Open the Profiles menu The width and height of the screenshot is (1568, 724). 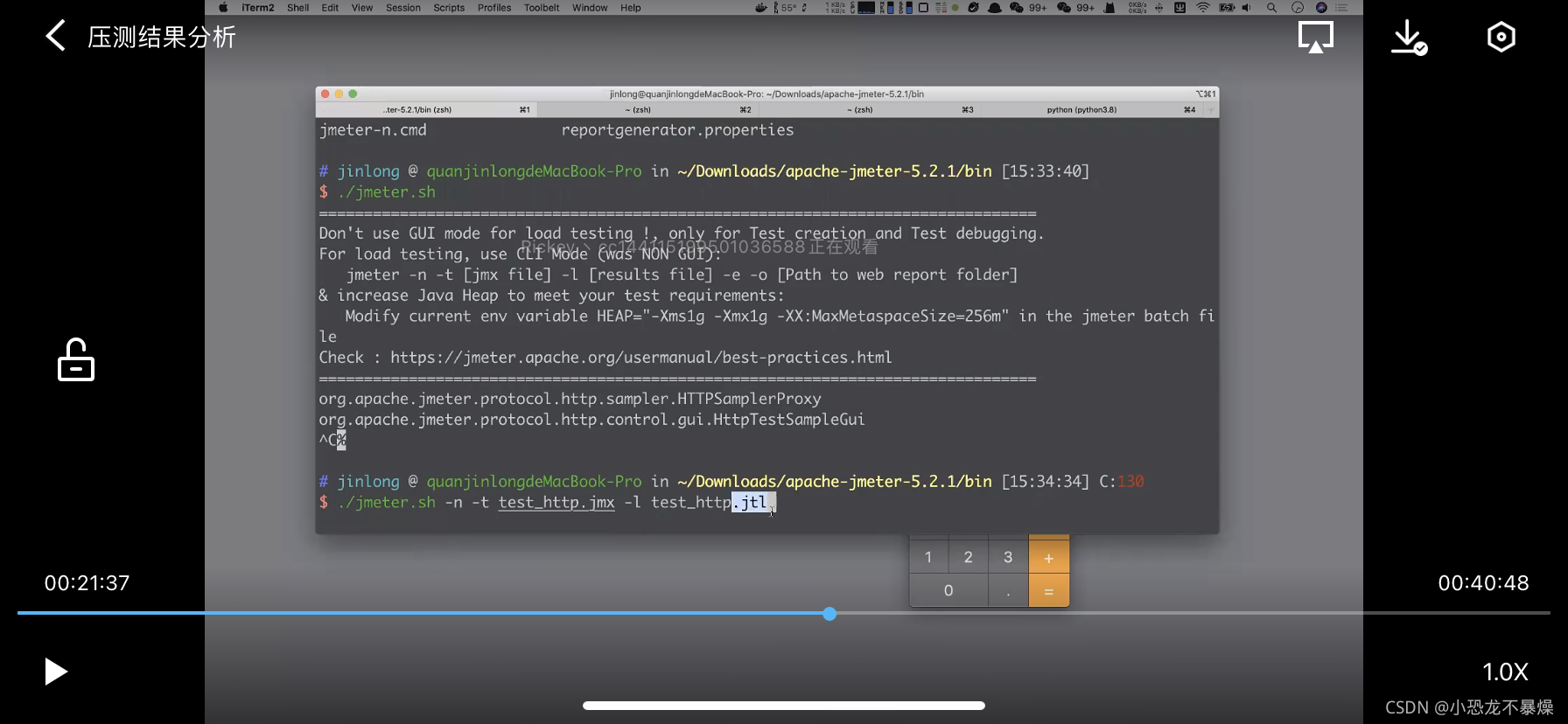pos(494,8)
